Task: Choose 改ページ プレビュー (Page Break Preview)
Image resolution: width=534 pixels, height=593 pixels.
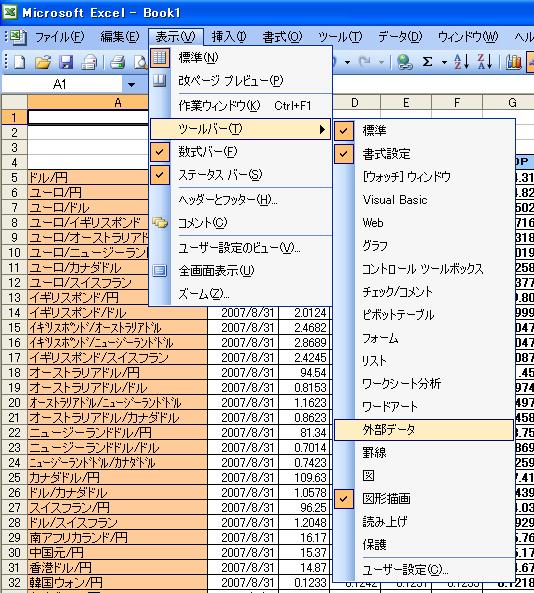Action: pyautogui.click(x=241, y=81)
